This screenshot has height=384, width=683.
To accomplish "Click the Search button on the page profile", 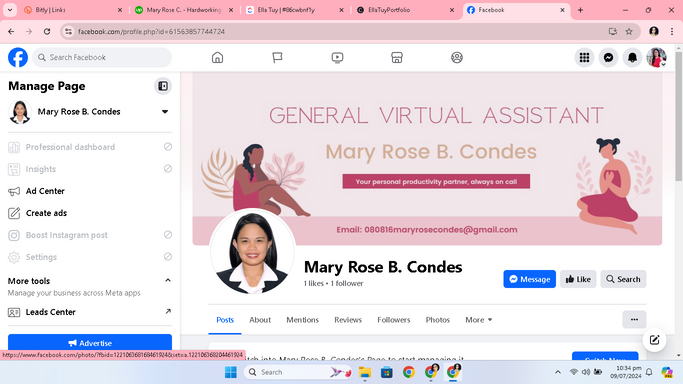I will [623, 279].
